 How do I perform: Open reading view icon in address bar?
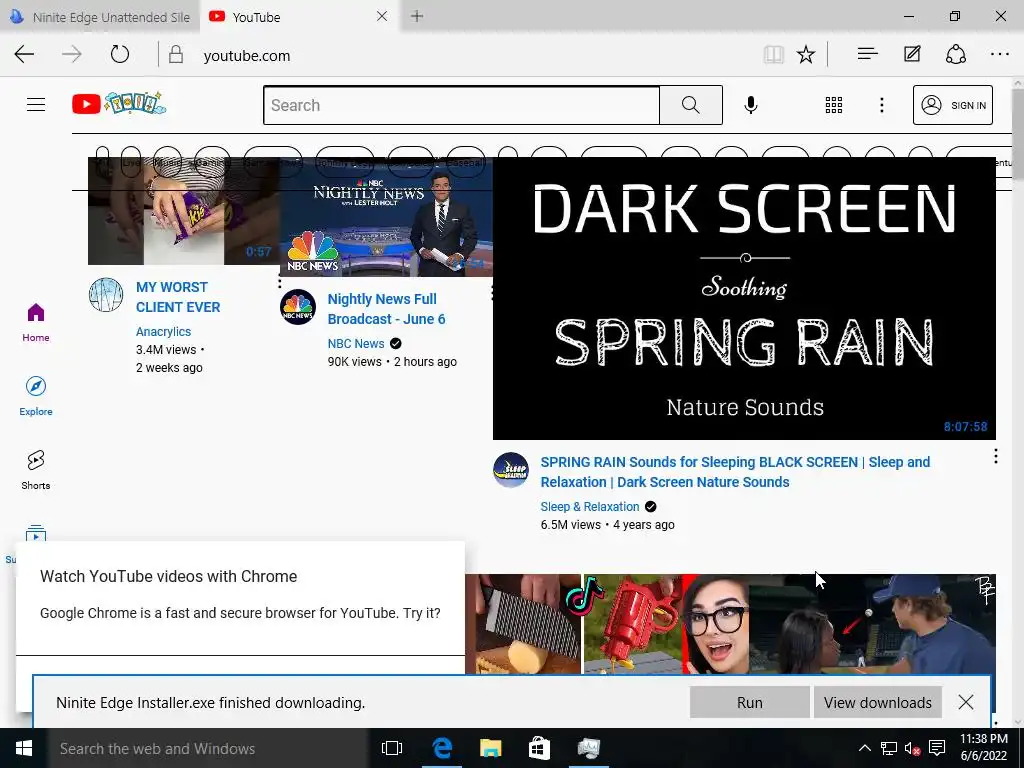point(774,54)
